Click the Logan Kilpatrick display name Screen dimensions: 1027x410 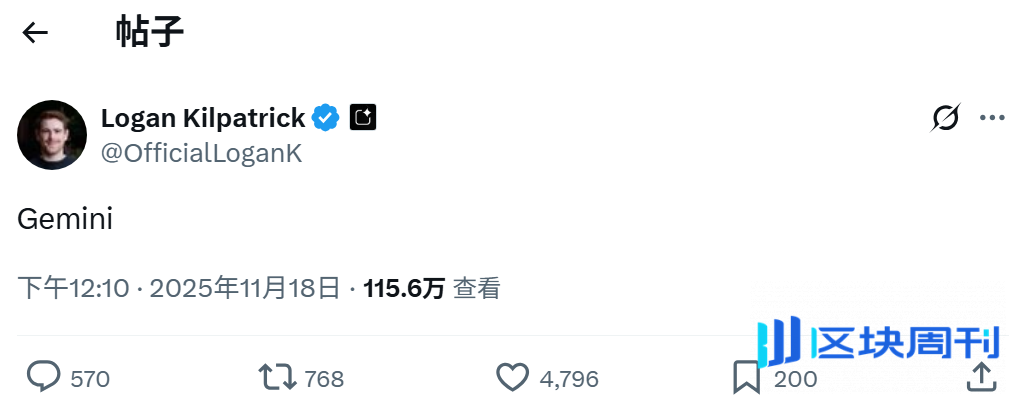pyautogui.click(x=203, y=118)
